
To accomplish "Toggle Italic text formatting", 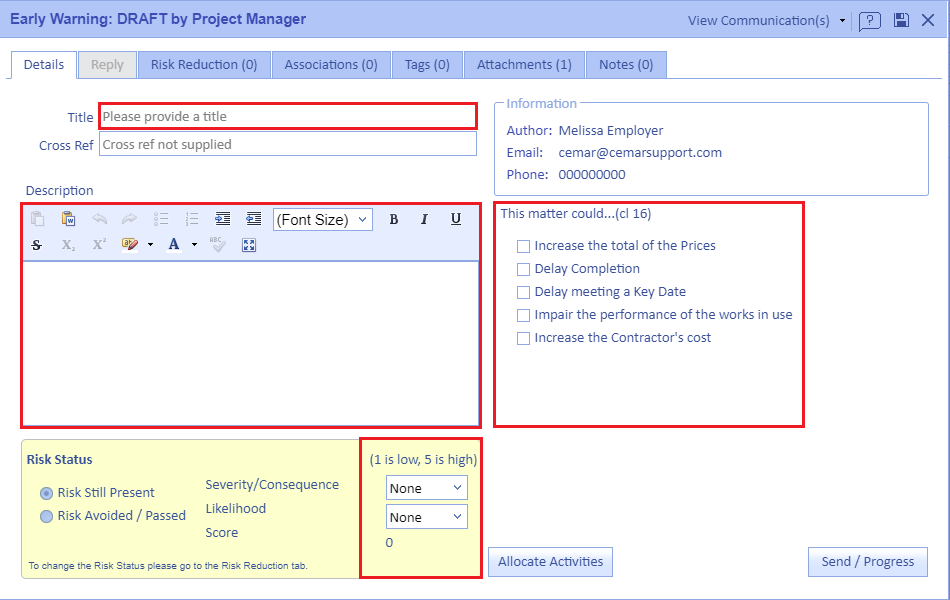I will [x=424, y=219].
